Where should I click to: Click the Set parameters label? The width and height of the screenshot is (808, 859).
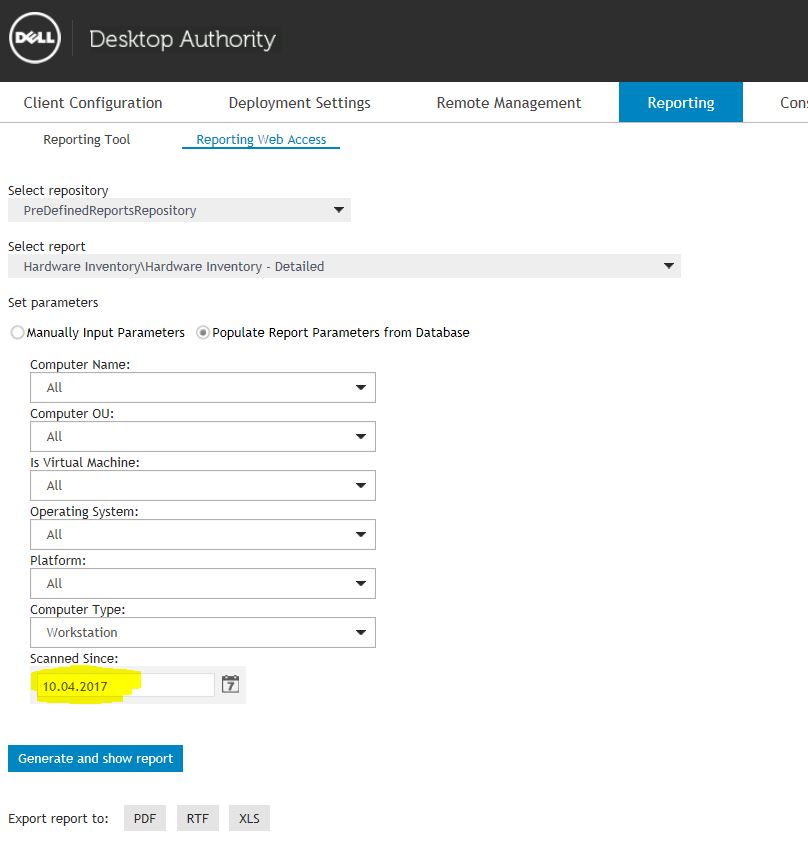point(53,302)
